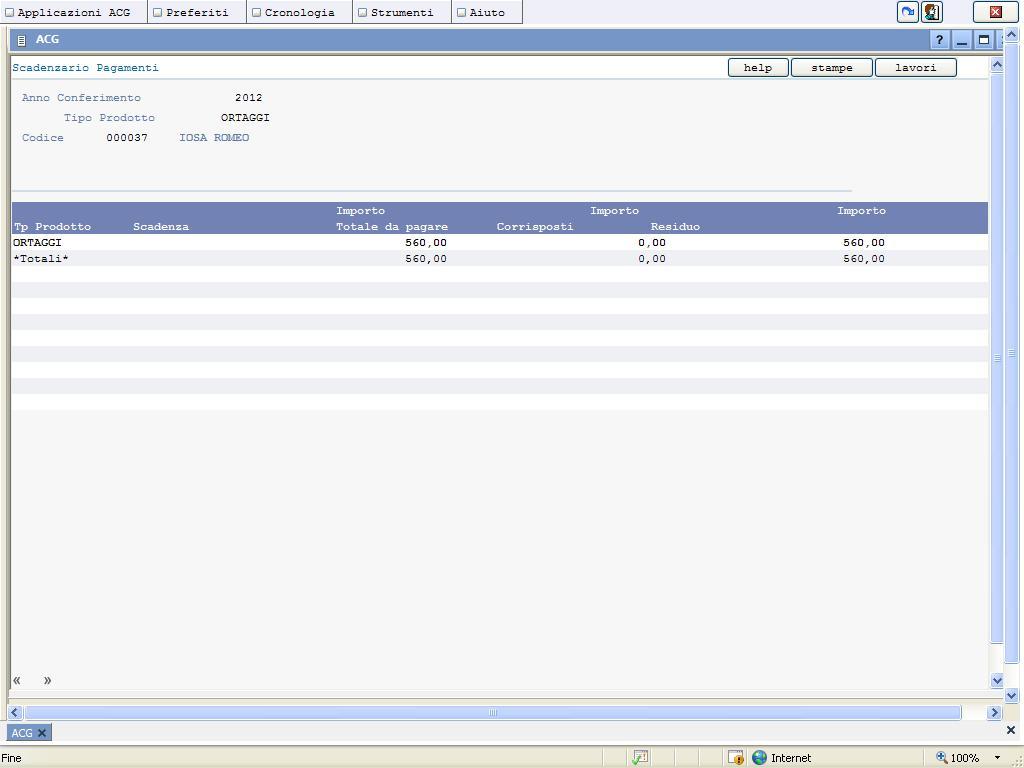1024x768 pixels.
Task: Click the Tipo Prodotto value ORTAGGI
Action: pyautogui.click(x=245, y=118)
